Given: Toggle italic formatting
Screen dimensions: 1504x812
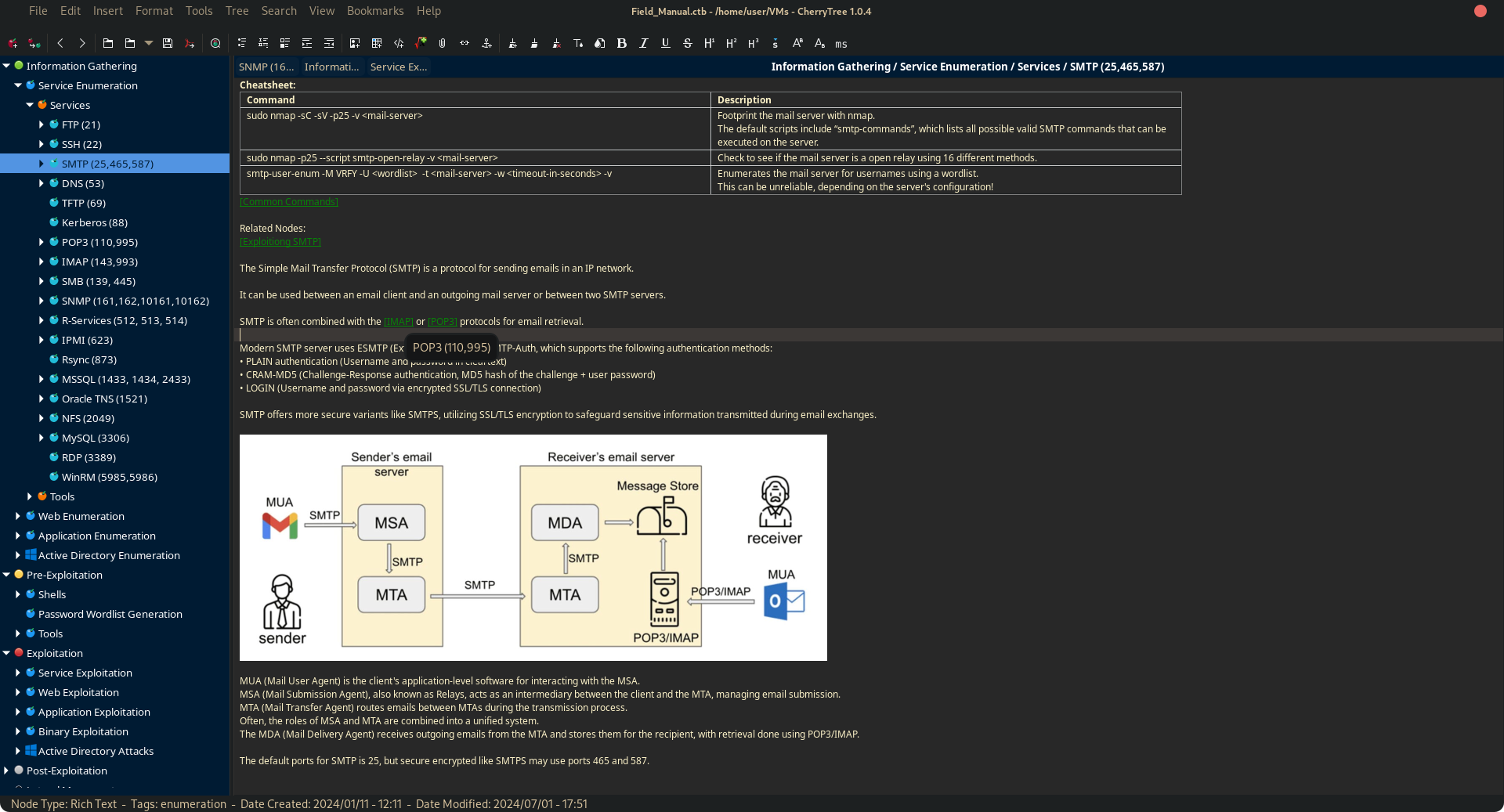Looking at the screenshot, I should (x=644, y=44).
